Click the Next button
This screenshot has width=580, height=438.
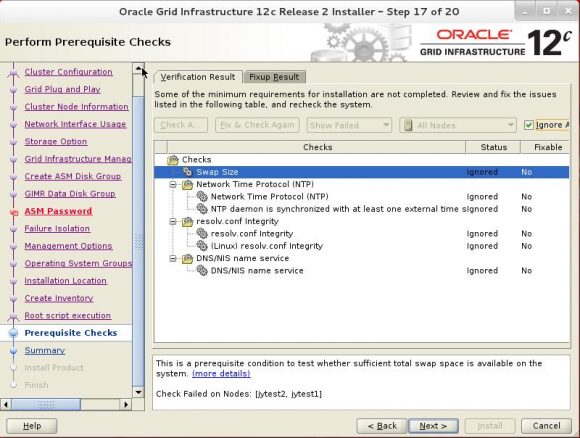click(433, 426)
